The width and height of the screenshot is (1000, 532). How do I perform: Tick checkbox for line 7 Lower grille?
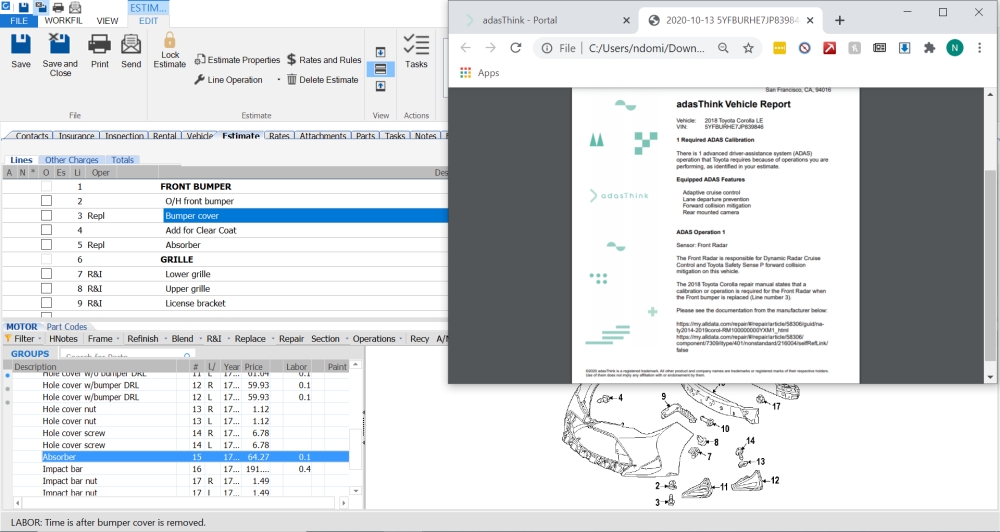[x=46, y=274]
